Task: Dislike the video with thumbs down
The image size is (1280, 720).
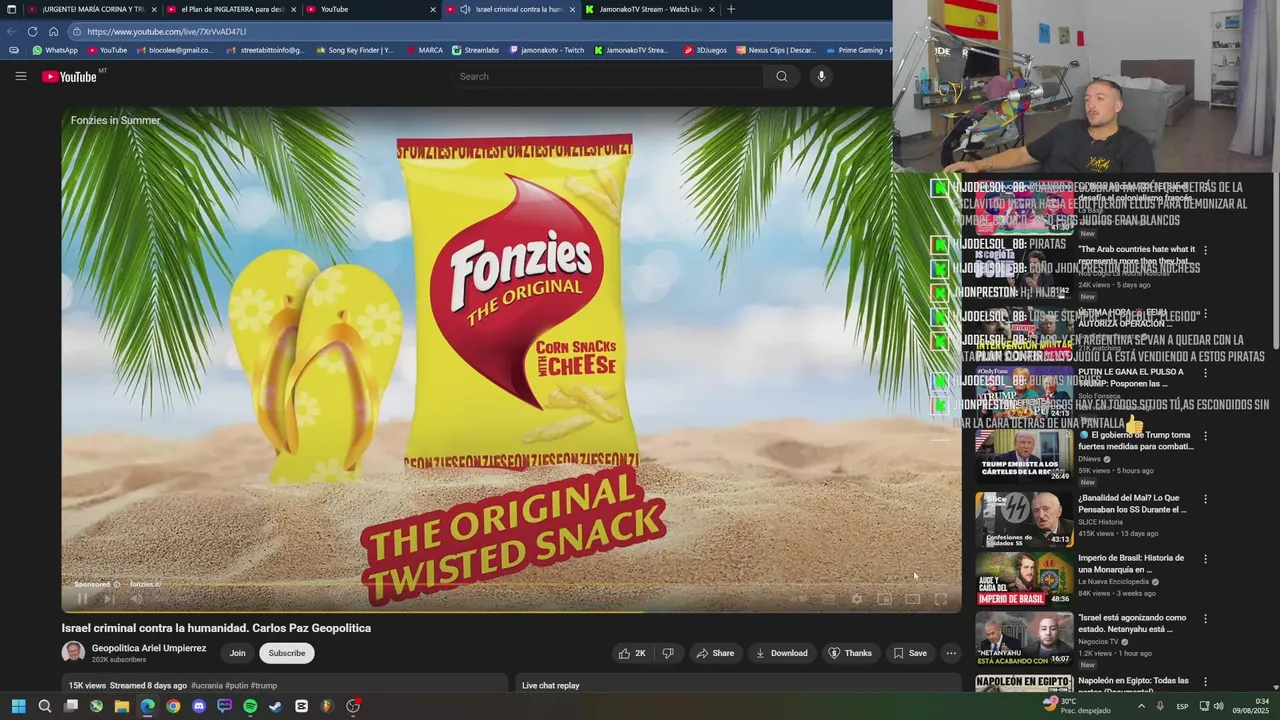Action: coord(668,653)
